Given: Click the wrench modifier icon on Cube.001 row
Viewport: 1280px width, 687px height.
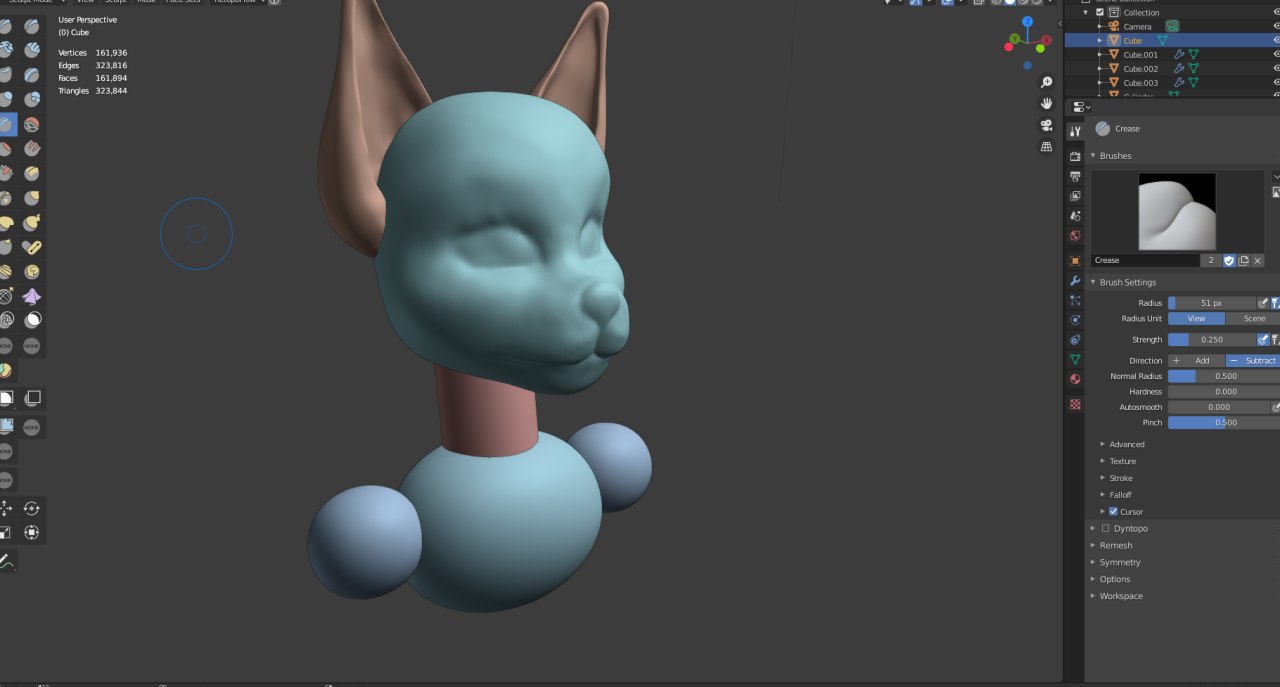Looking at the screenshot, I should pos(1179,54).
